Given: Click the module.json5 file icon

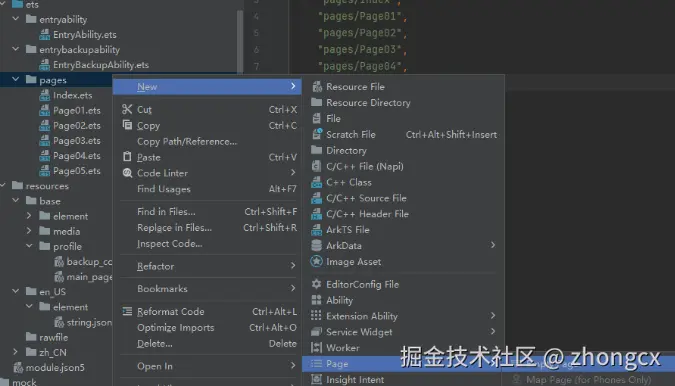Looking at the screenshot, I should tap(18, 367).
